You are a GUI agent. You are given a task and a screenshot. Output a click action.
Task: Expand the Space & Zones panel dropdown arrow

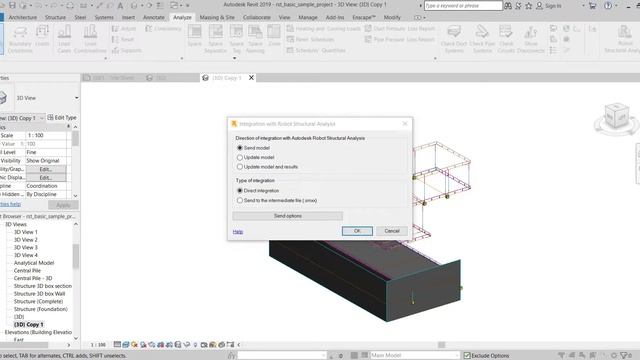pyautogui.click(x=234, y=58)
